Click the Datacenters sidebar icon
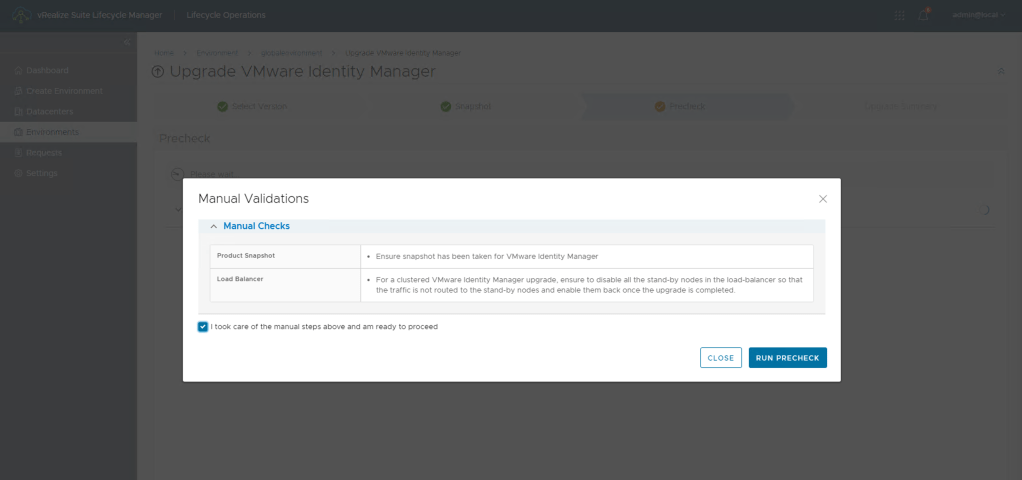1022x480 pixels. (18, 111)
